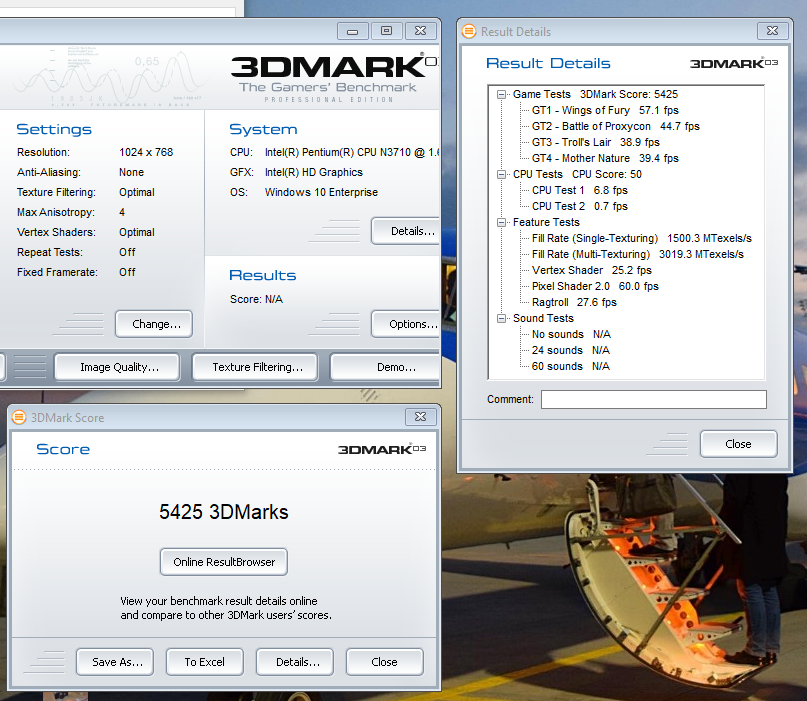Select the No sounds row
807x701 pixels.
tap(571, 335)
